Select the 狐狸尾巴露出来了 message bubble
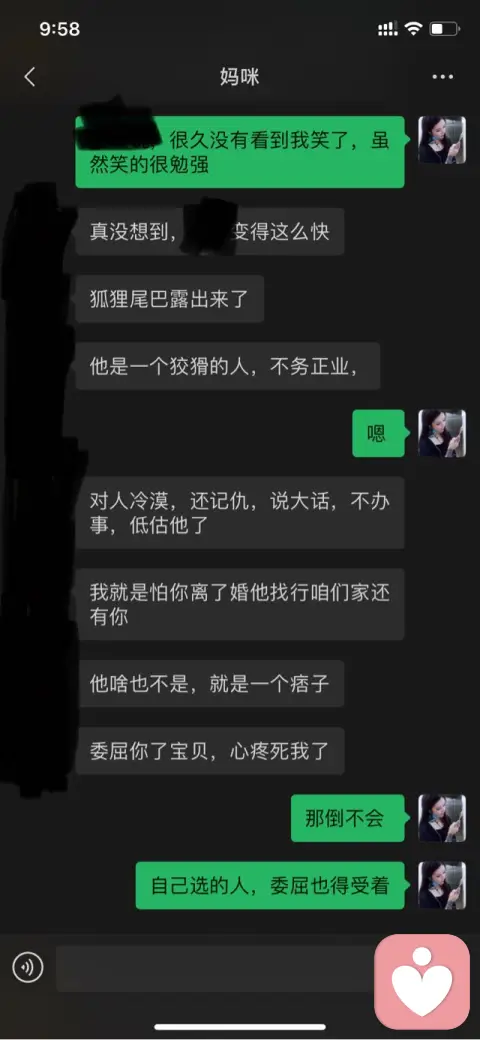Viewport: 480px width, 1040px height. point(170,298)
